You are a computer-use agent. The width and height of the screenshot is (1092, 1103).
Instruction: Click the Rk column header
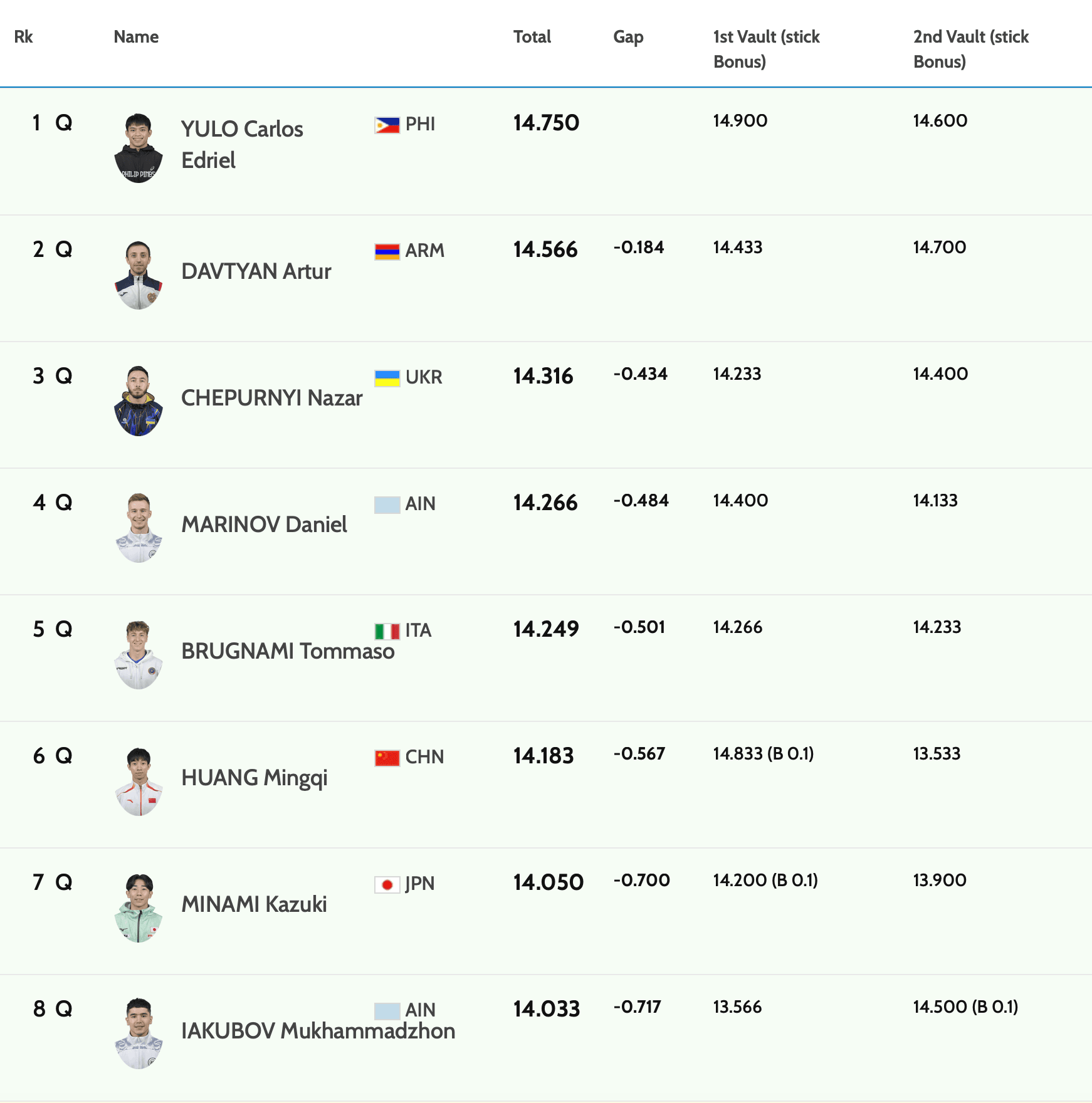23,37
